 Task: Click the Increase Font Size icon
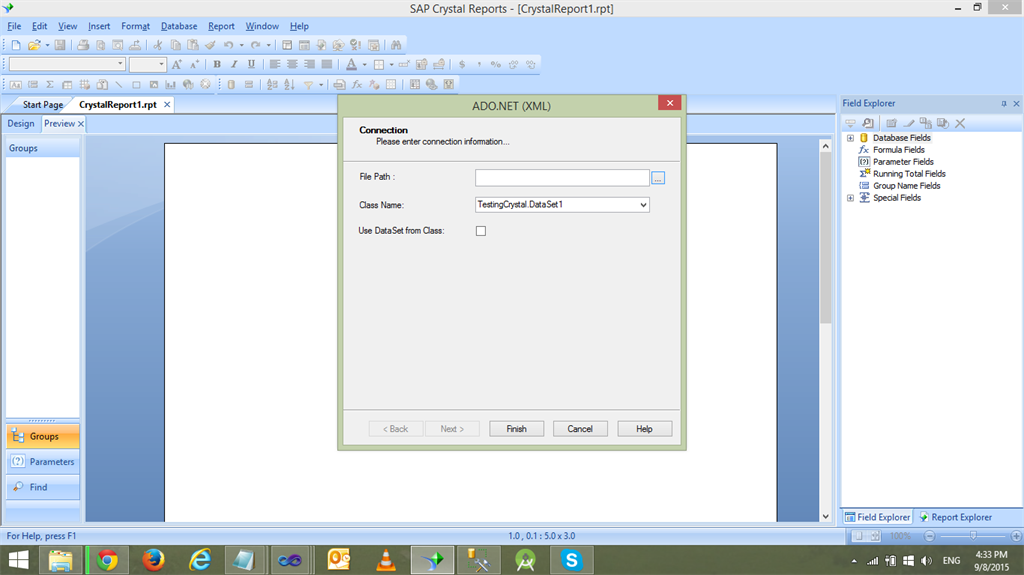pos(176,64)
